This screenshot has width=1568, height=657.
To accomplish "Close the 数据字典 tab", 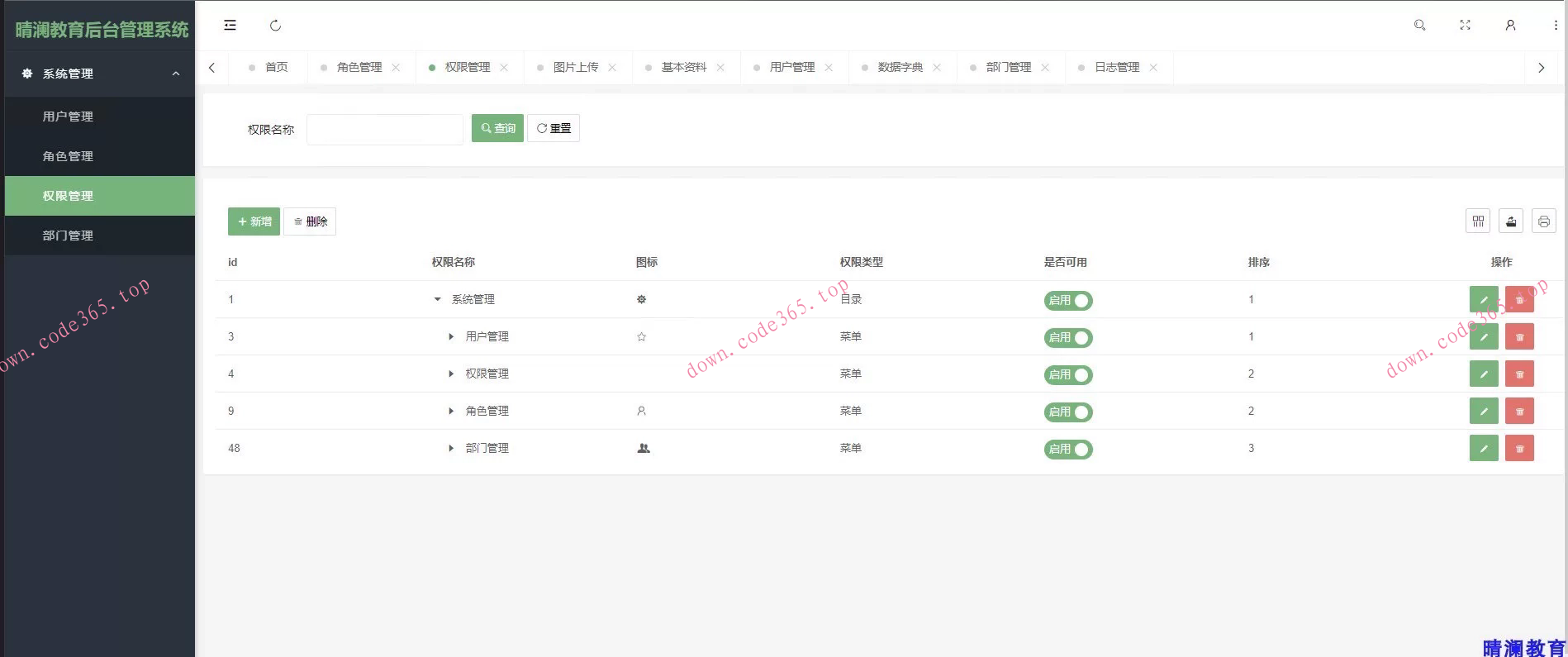I will point(937,68).
